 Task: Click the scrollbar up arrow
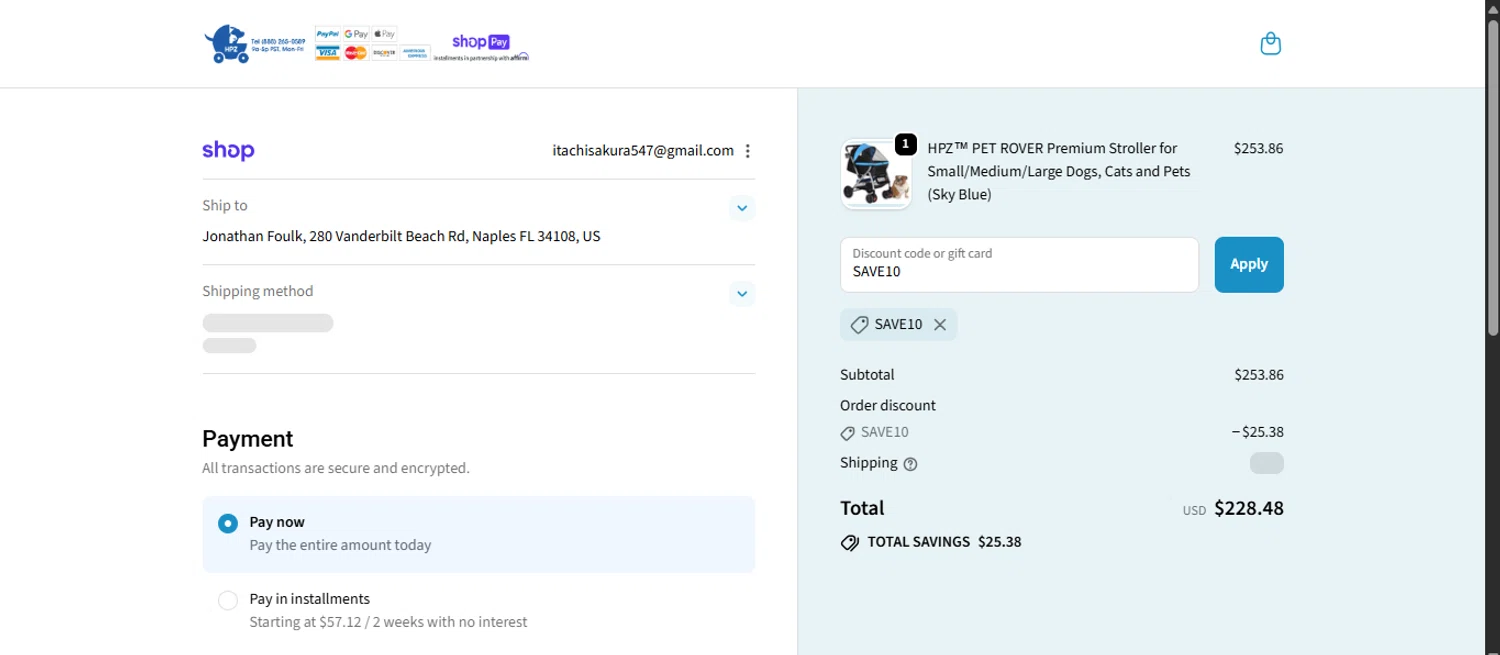[1492, 8]
